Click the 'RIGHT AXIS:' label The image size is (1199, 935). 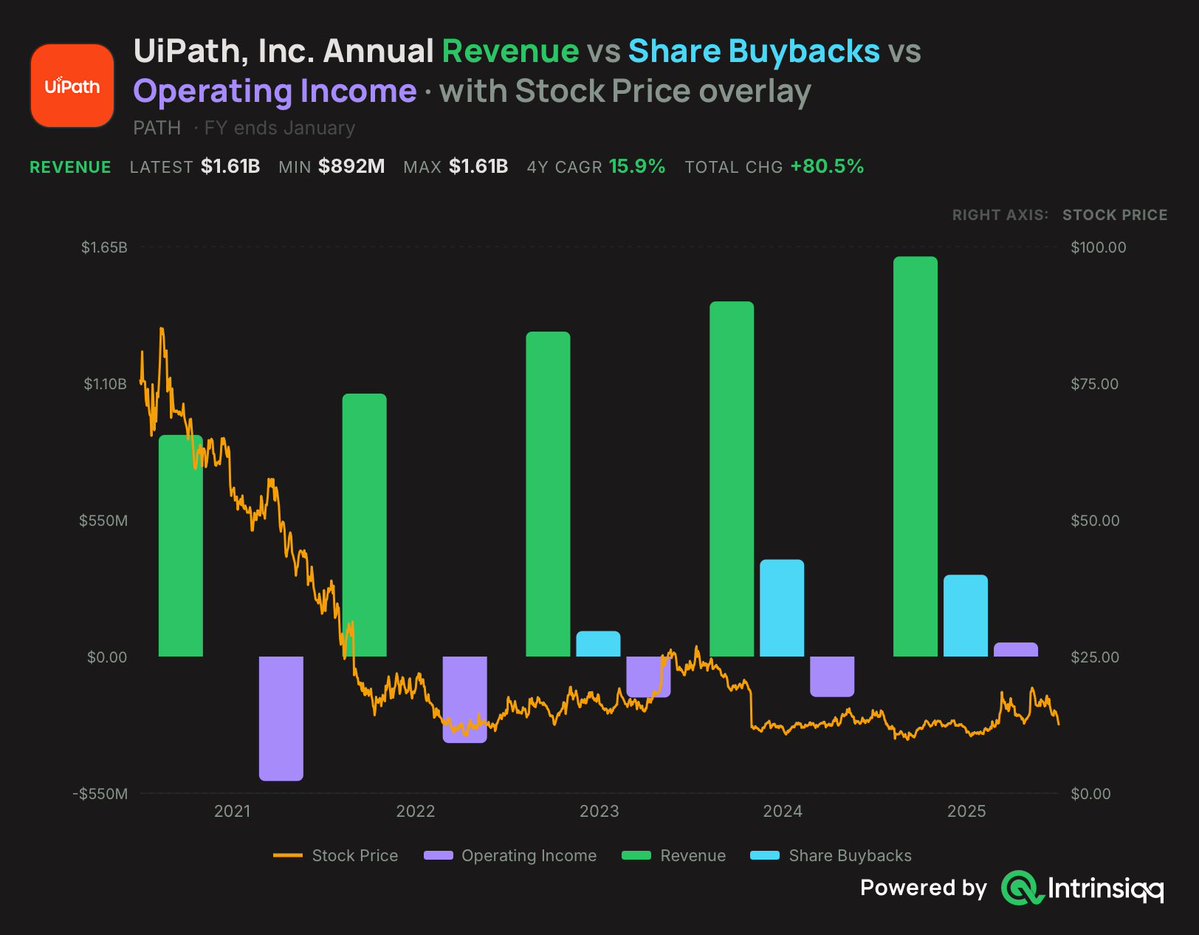[1000, 215]
